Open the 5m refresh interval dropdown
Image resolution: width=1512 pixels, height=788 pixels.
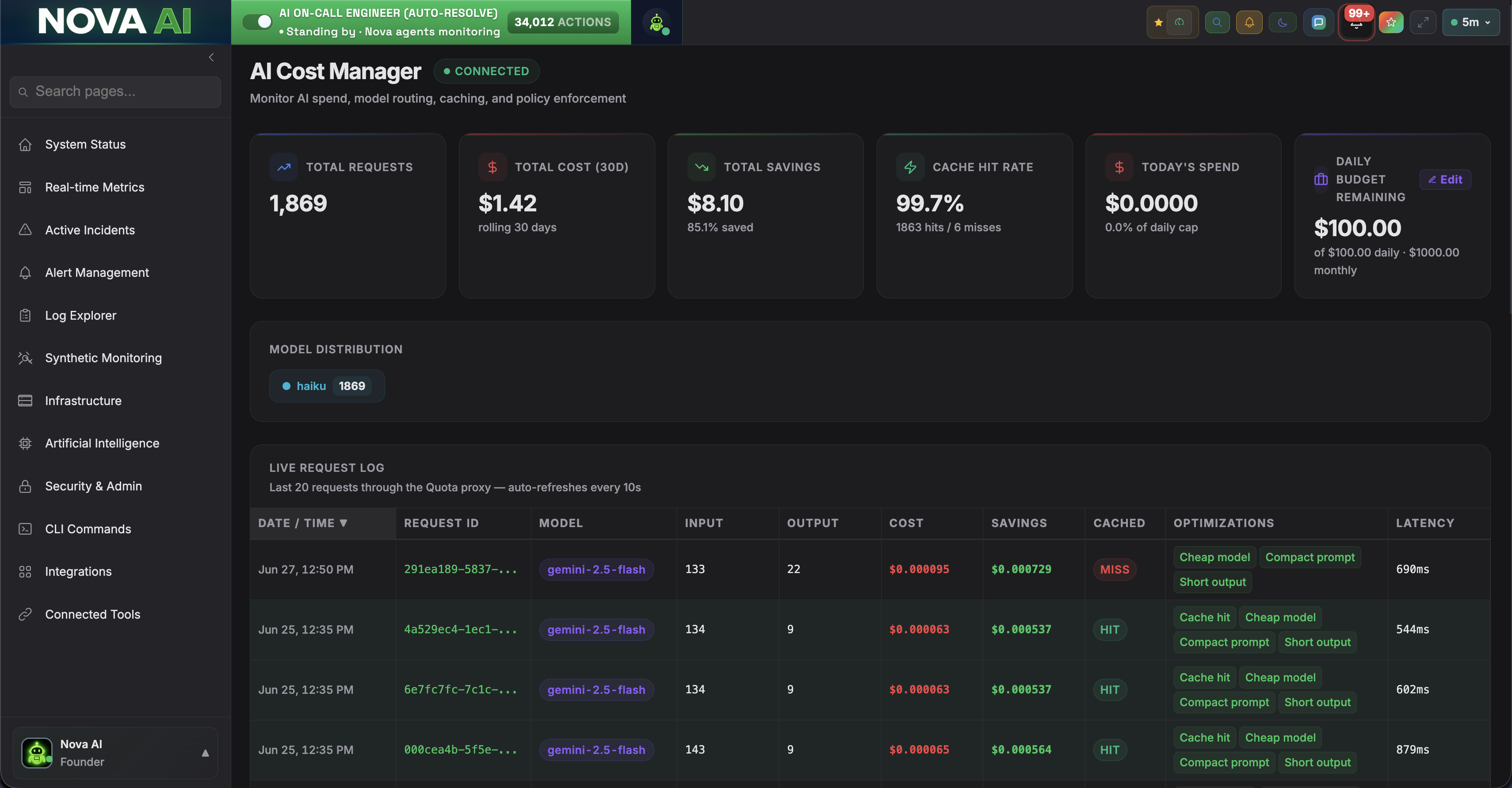pyautogui.click(x=1471, y=22)
